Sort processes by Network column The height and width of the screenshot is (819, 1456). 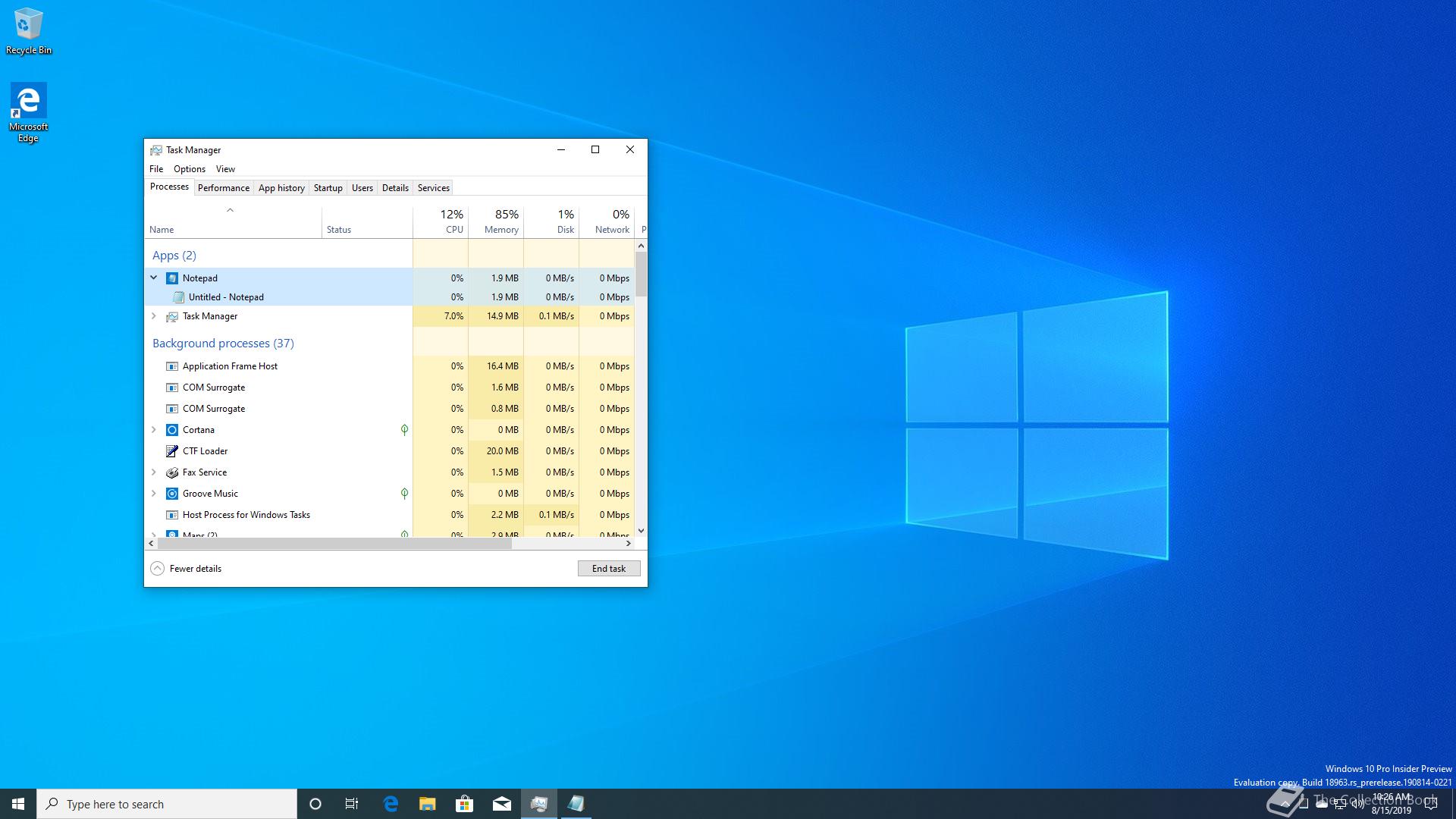(x=607, y=222)
